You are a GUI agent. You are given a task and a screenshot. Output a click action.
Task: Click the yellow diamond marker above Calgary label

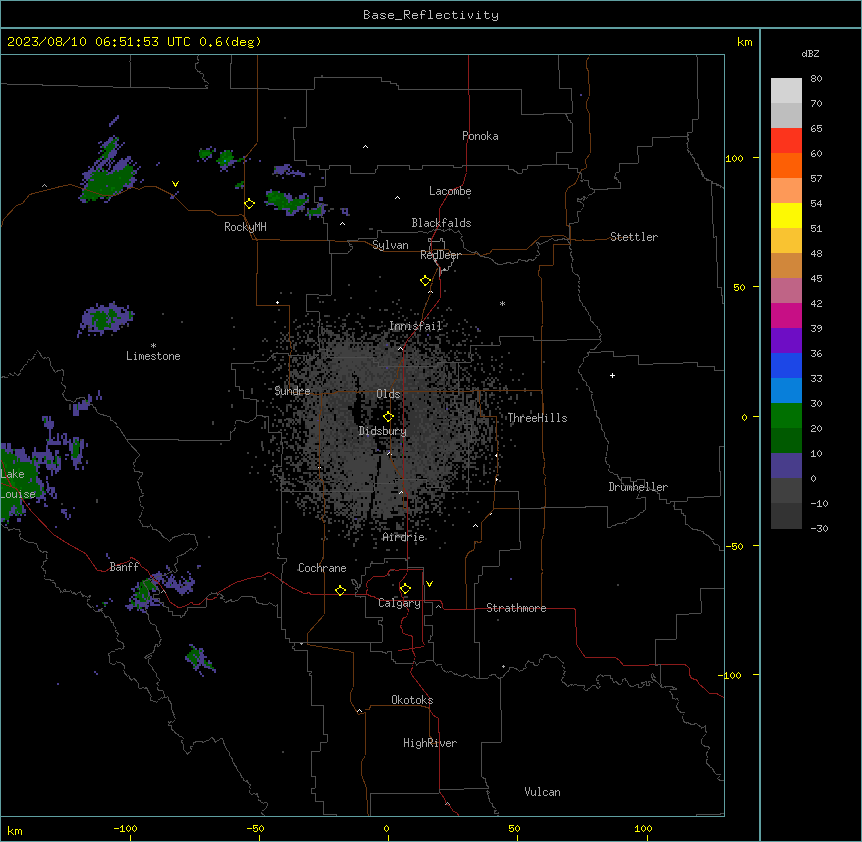(405, 589)
